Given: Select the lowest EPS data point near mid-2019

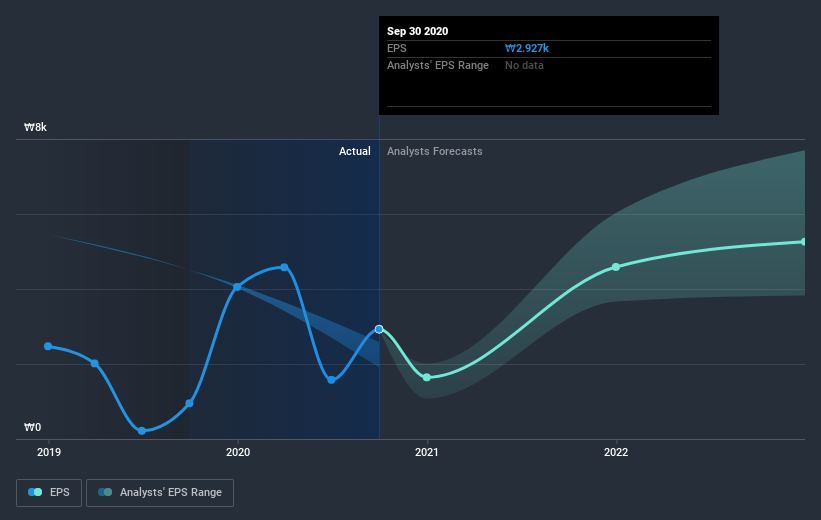Looking at the screenshot, I should click(x=142, y=431).
